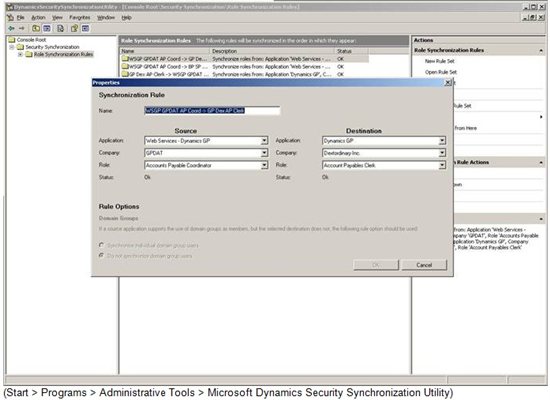Screen dimensions: 550x400
Task: Open the Source Role dropdown
Action: 264,165
